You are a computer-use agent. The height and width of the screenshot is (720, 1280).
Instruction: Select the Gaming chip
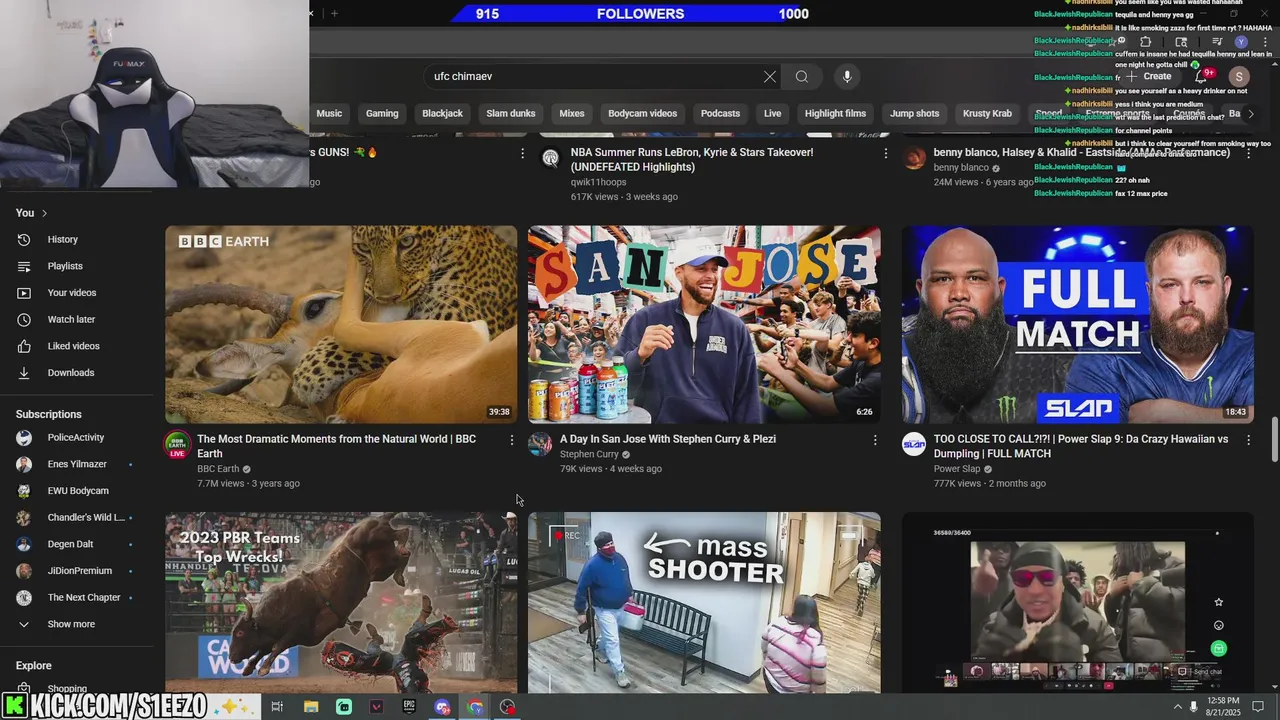(382, 114)
